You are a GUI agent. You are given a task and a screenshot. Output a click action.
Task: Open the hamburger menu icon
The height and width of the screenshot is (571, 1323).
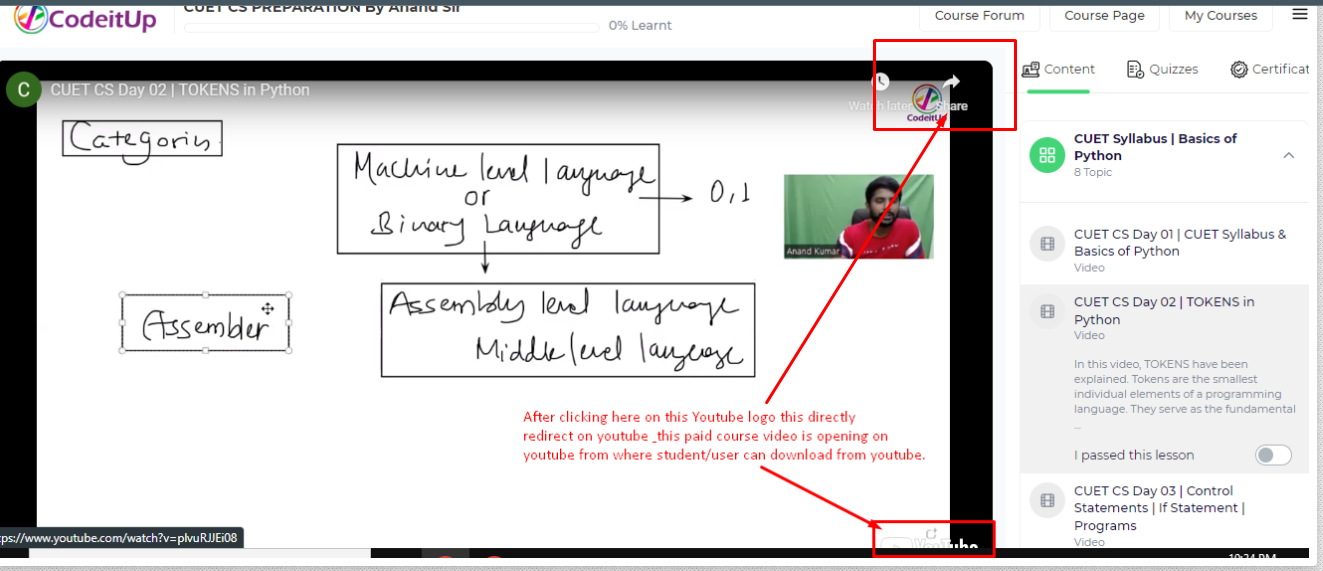click(x=1299, y=14)
